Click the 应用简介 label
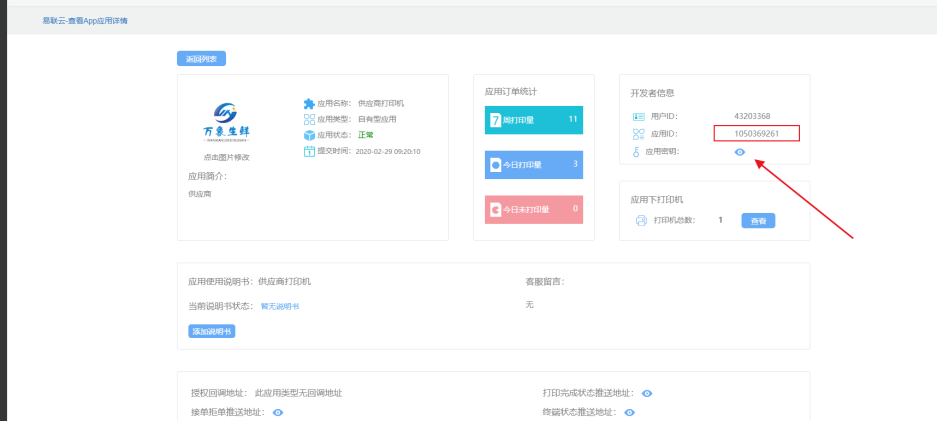Viewport: 937px width, 421px height. point(208,176)
